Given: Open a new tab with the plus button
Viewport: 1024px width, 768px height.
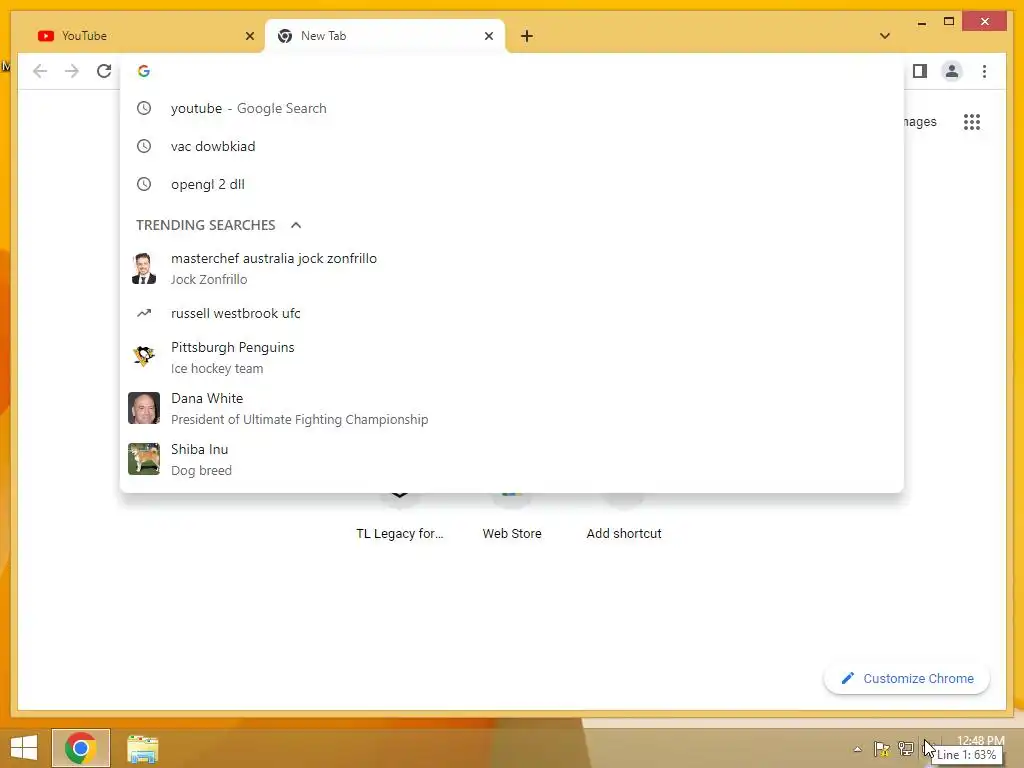Looking at the screenshot, I should pyautogui.click(x=527, y=36).
